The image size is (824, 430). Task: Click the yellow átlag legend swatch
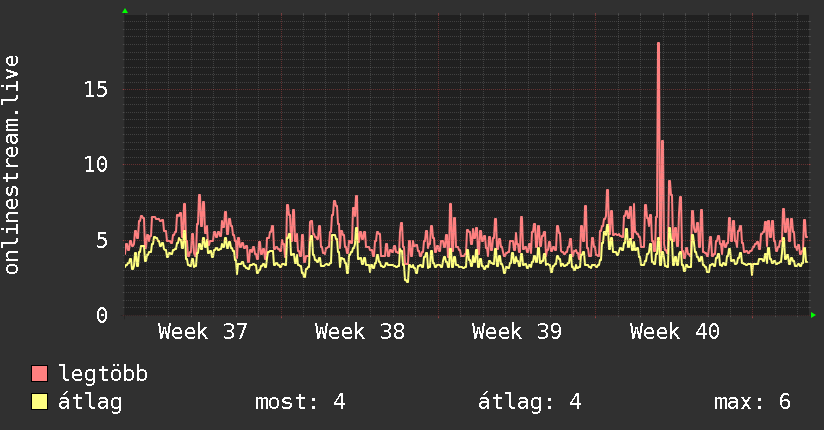click(39, 402)
